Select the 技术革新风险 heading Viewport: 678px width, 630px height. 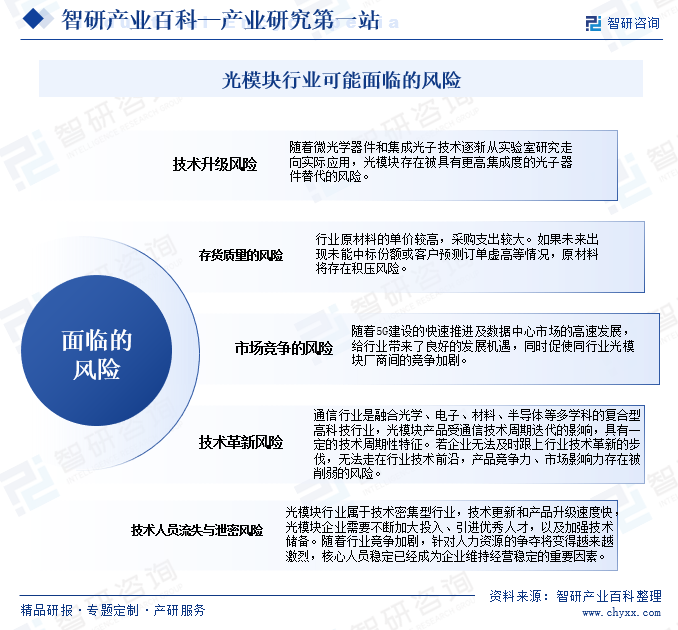click(x=241, y=442)
